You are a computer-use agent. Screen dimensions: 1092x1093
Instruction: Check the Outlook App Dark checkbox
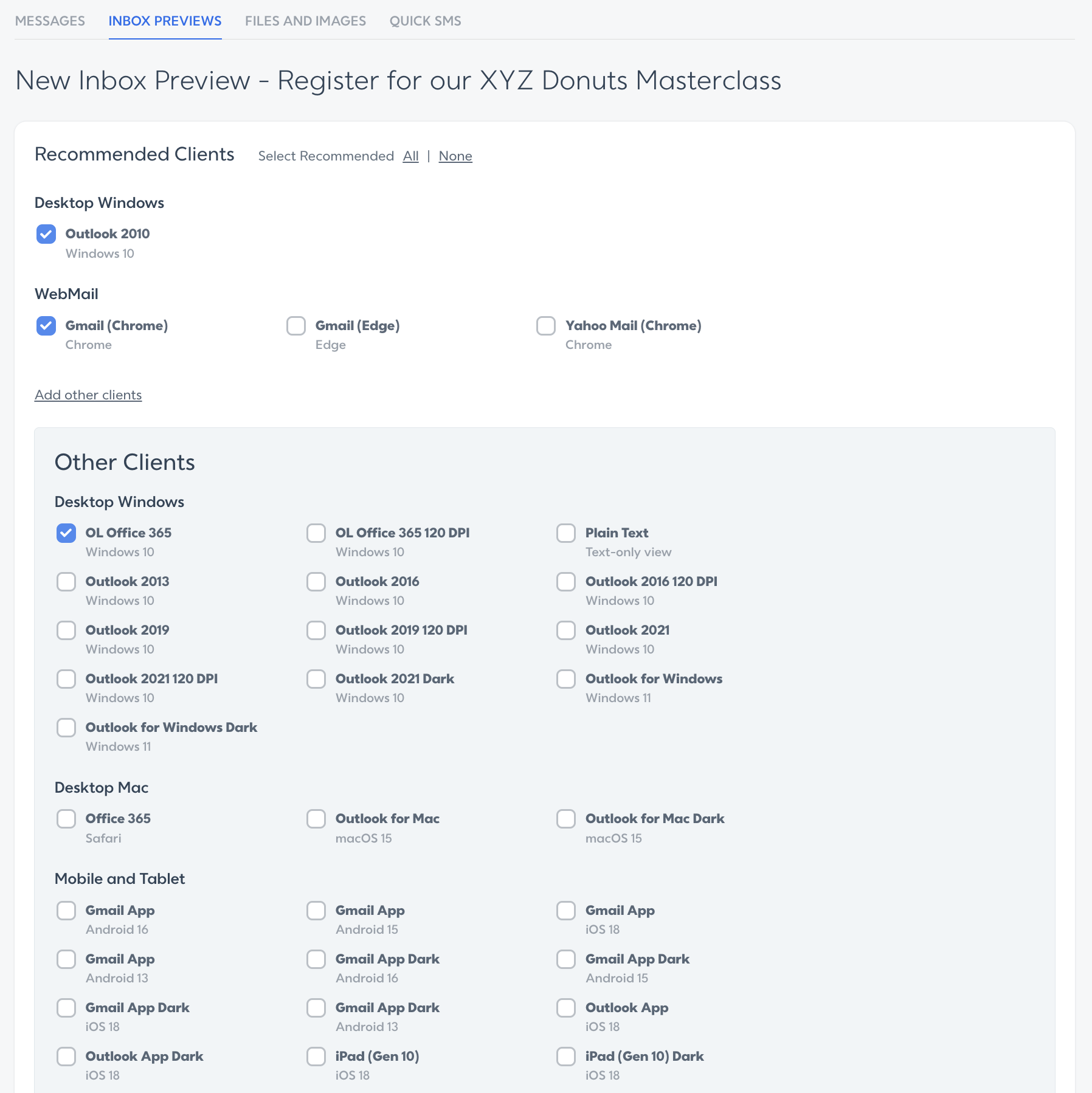tap(66, 1057)
